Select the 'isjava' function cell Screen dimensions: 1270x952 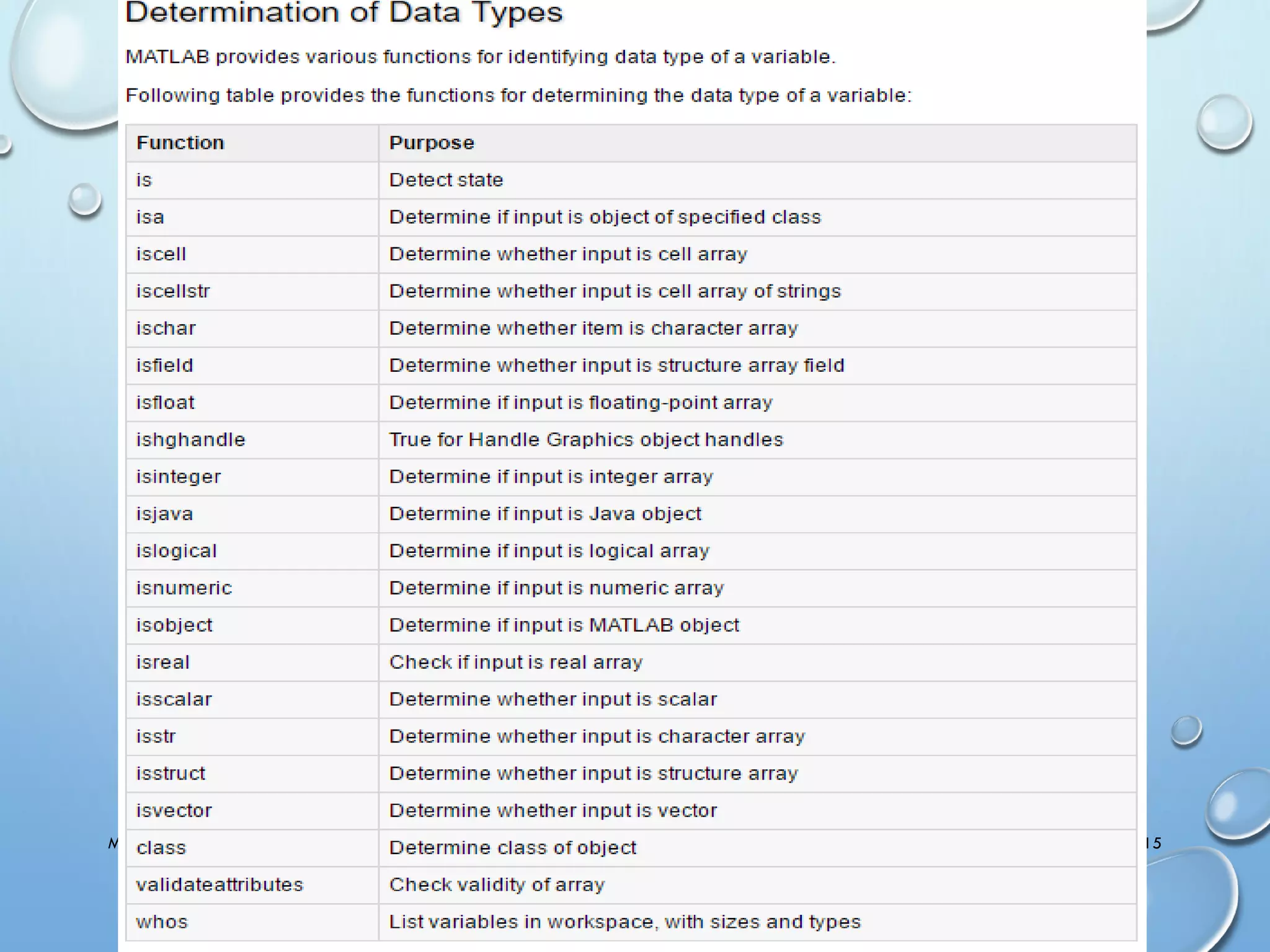coord(164,514)
